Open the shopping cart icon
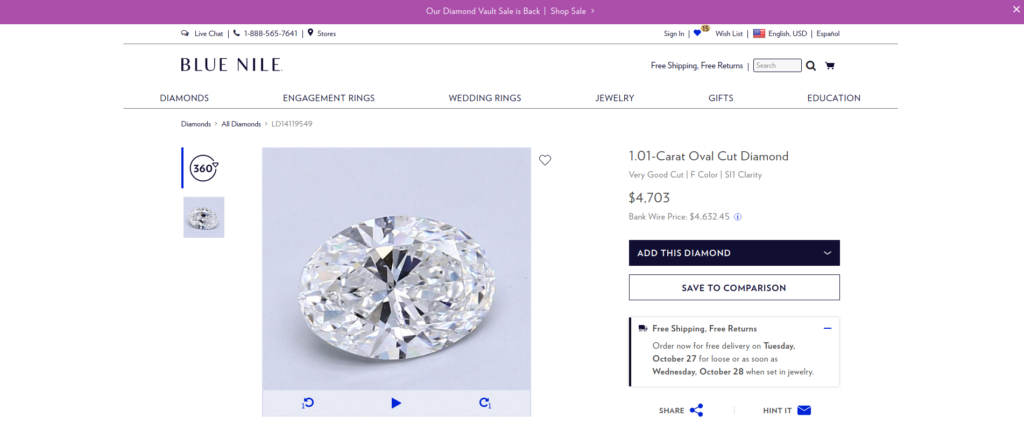 coord(830,66)
